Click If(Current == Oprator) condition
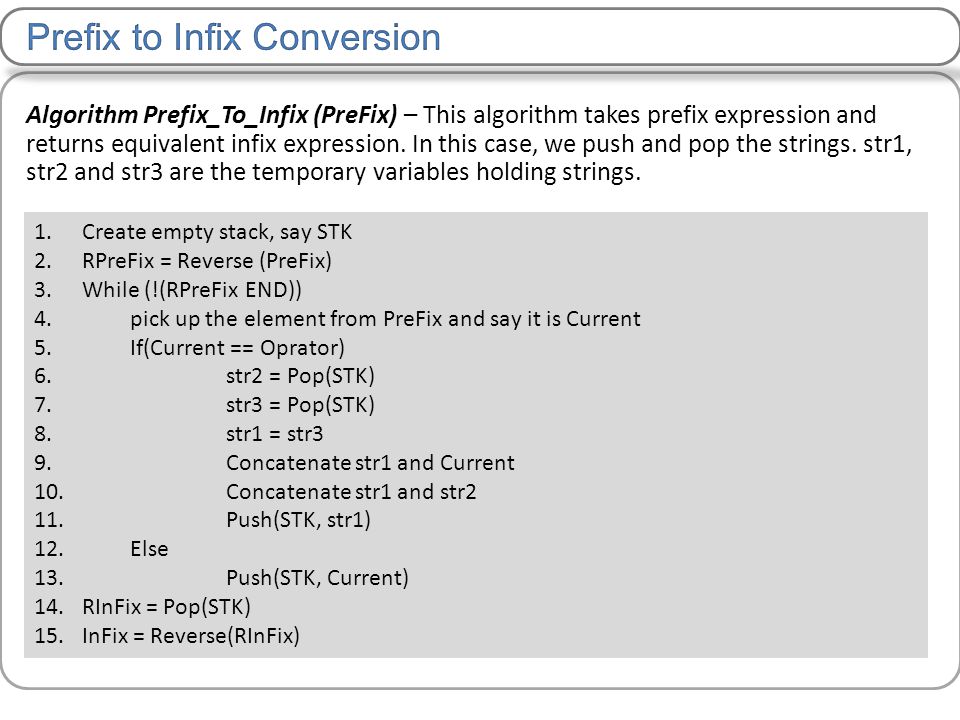The image size is (960, 720). [x=237, y=348]
